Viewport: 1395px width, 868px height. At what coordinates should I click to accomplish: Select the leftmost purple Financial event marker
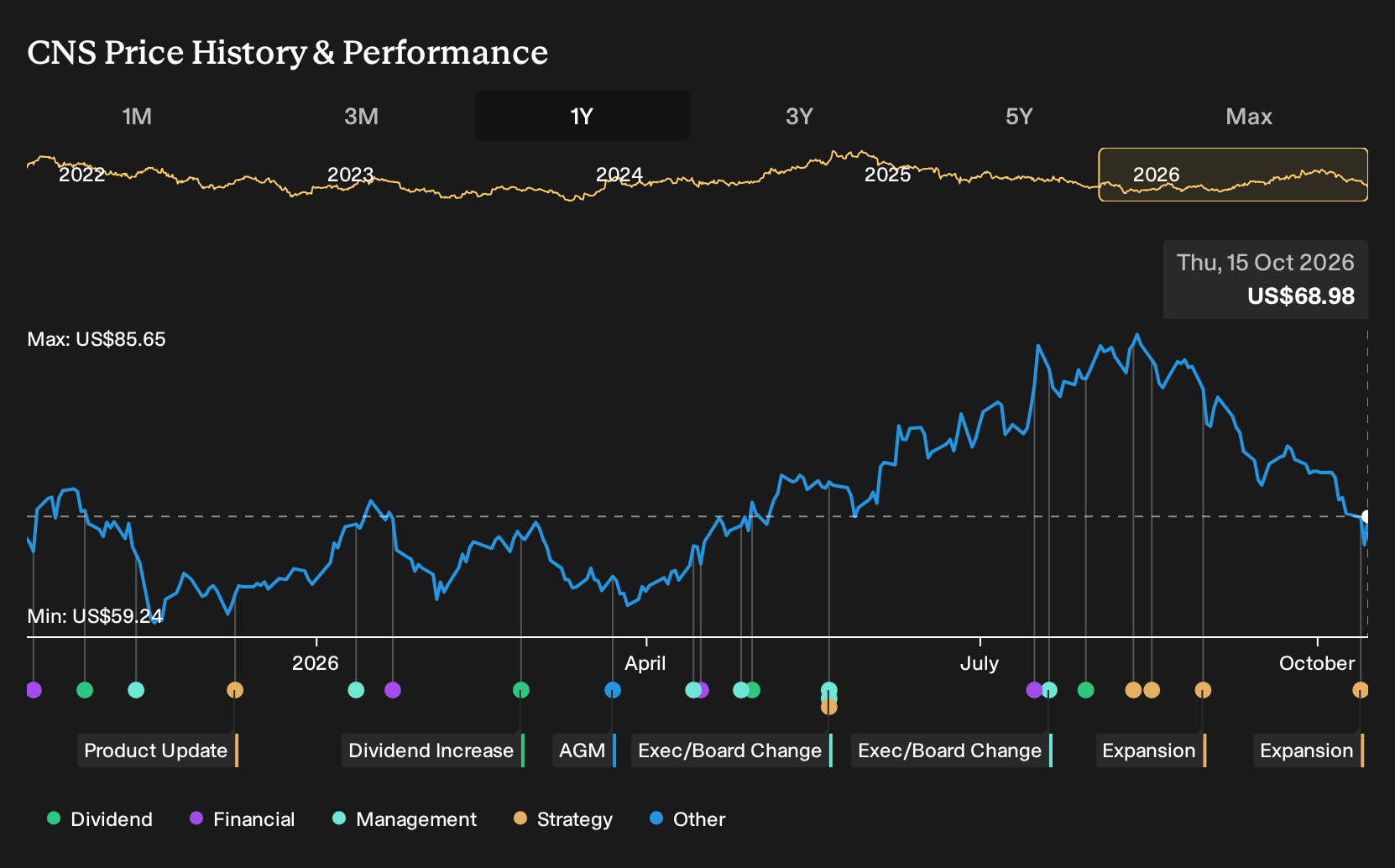coord(34,690)
